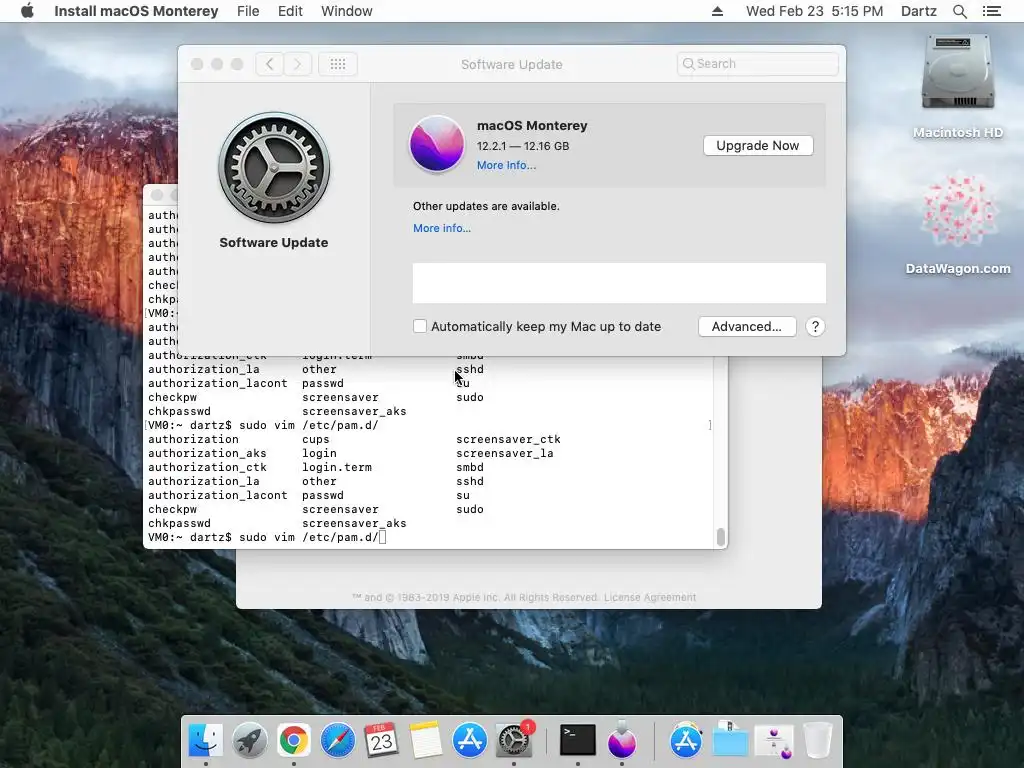Image resolution: width=1024 pixels, height=768 pixels.
Task: Open Notes app in the Dock
Action: pos(425,740)
